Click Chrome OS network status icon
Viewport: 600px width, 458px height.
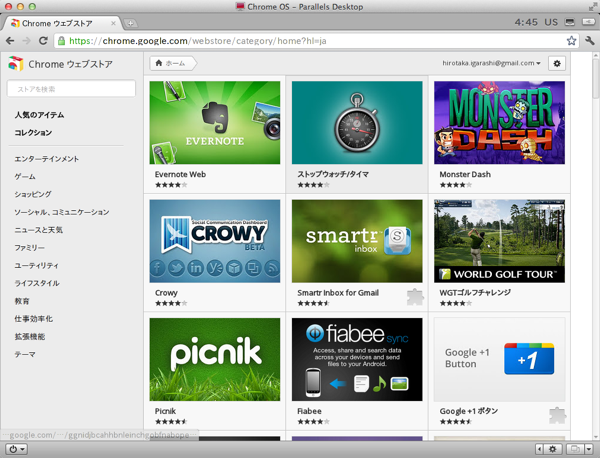coord(570,22)
